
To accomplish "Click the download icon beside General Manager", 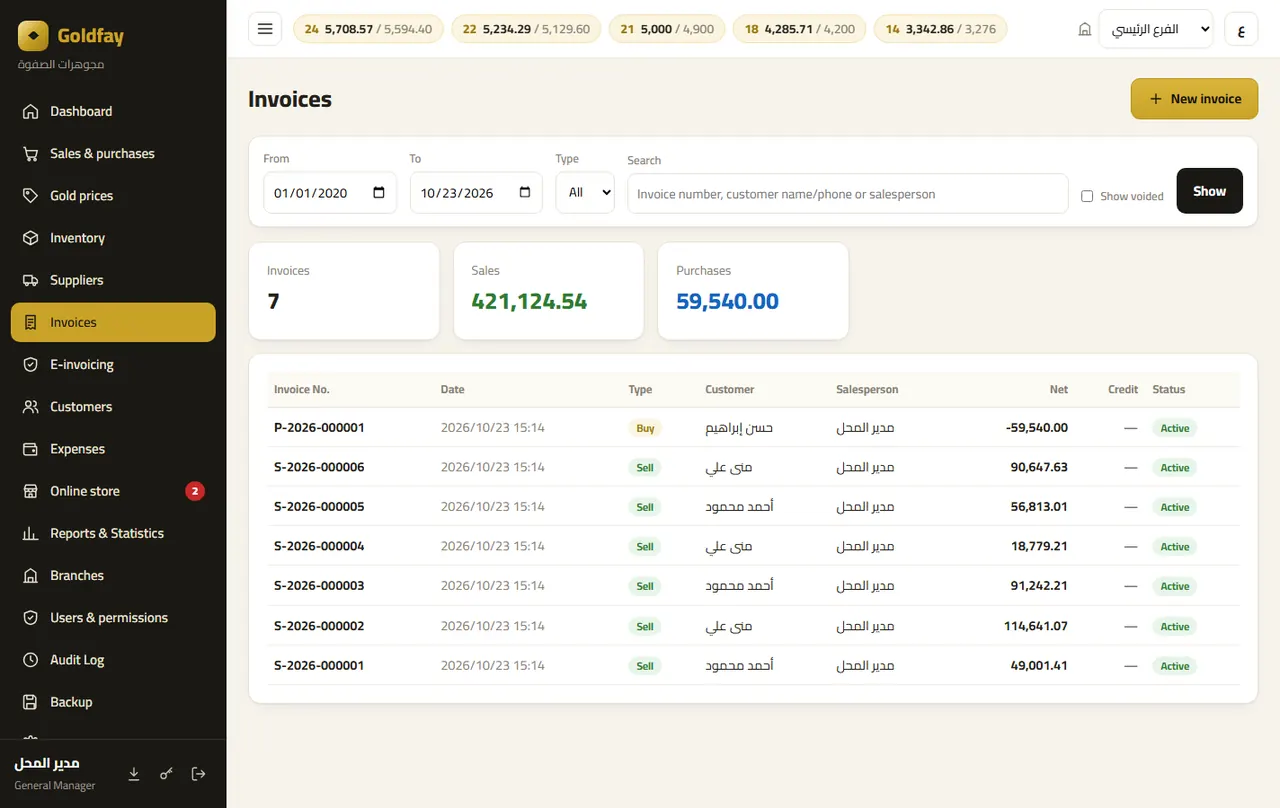I will tap(134, 773).
